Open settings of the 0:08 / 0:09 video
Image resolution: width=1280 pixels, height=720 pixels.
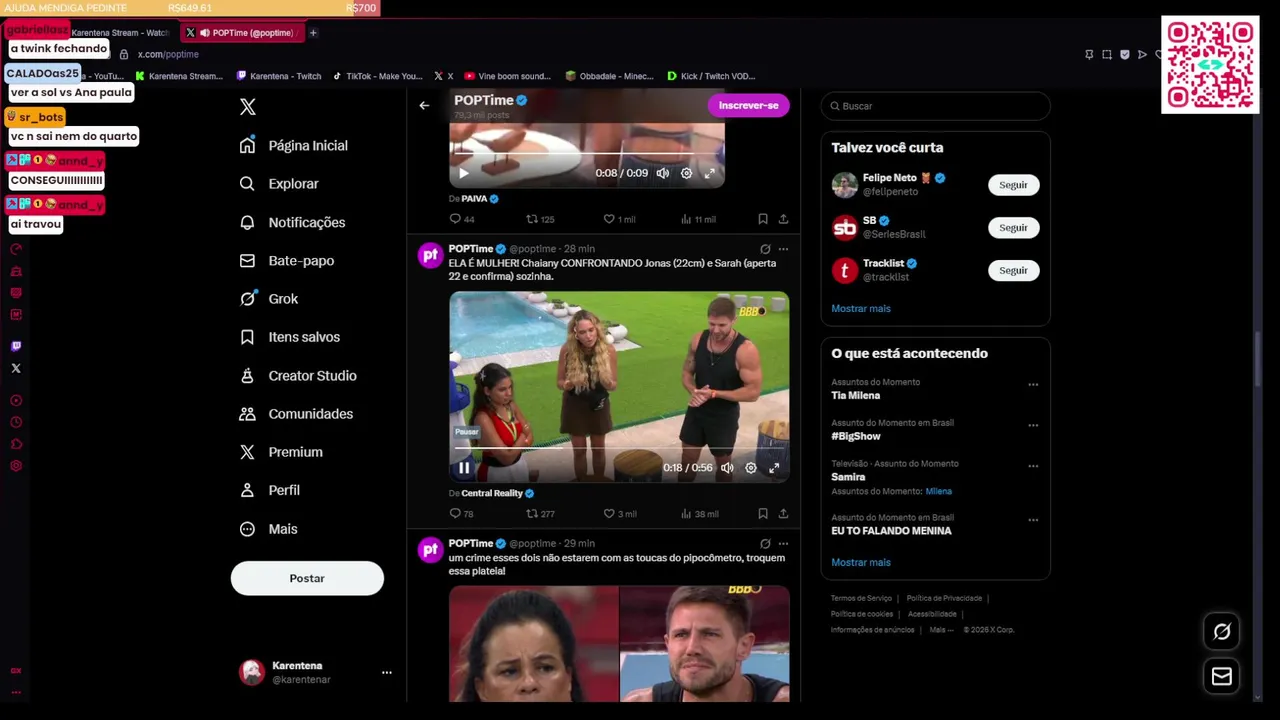pyautogui.click(x=686, y=173)
